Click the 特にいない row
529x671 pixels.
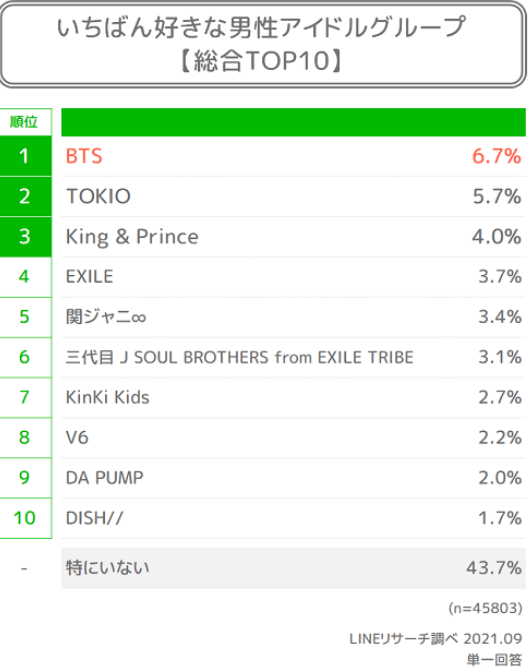(x=293, y=568)
